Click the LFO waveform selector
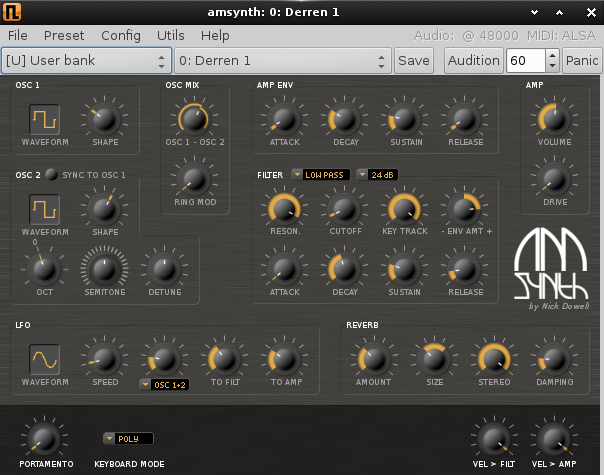 (x=45, y=359)
